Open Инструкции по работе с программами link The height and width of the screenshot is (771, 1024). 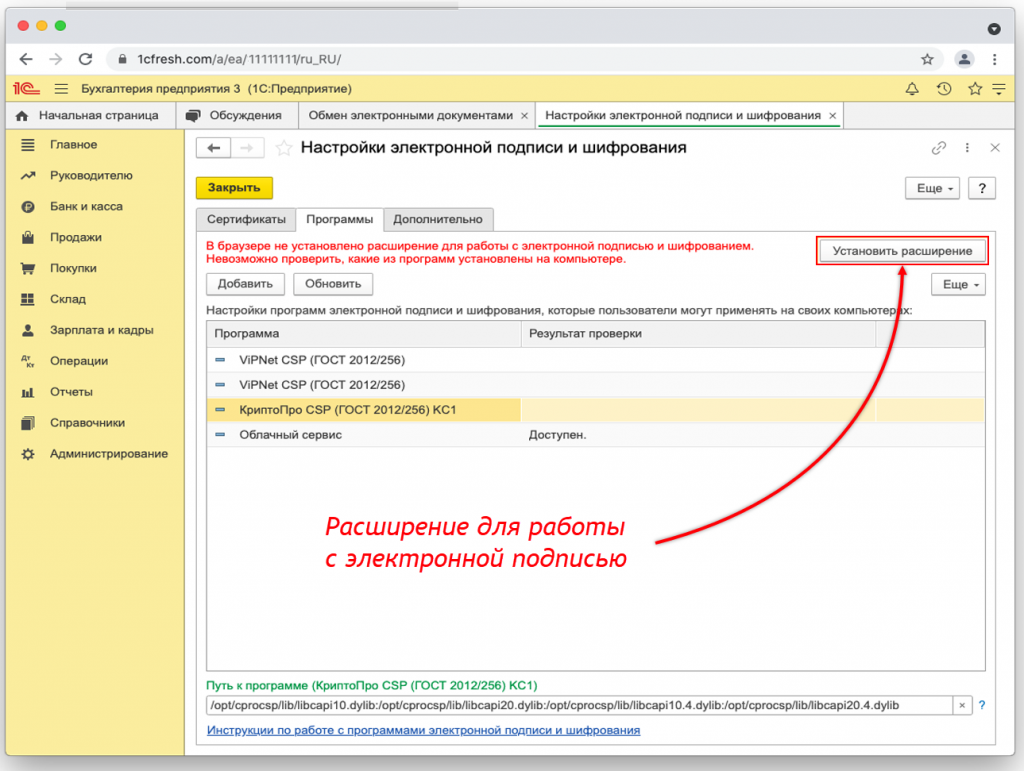pos(423,731)
